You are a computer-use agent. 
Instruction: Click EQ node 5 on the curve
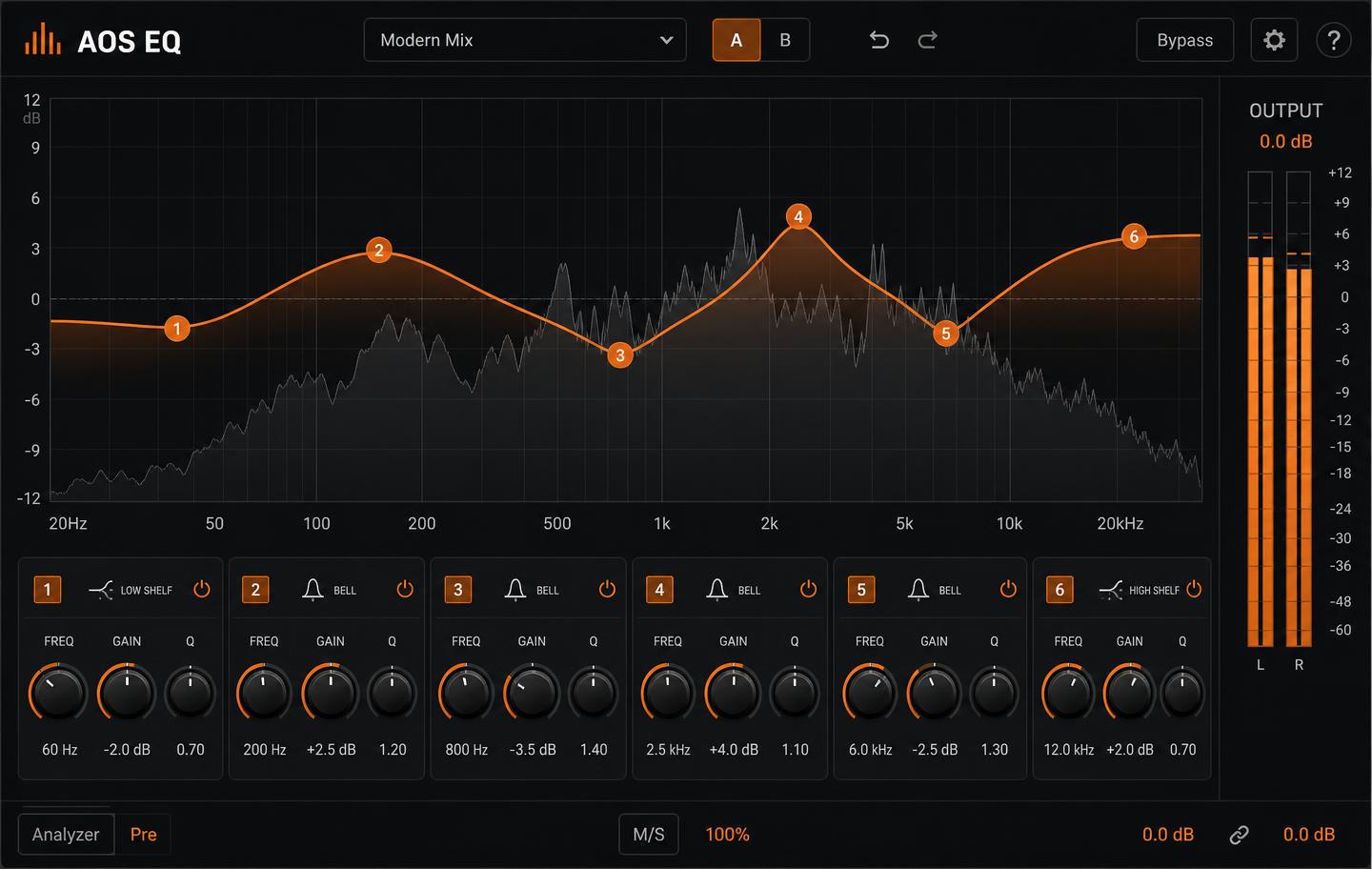pyautogui.click(x=946, y=333)
